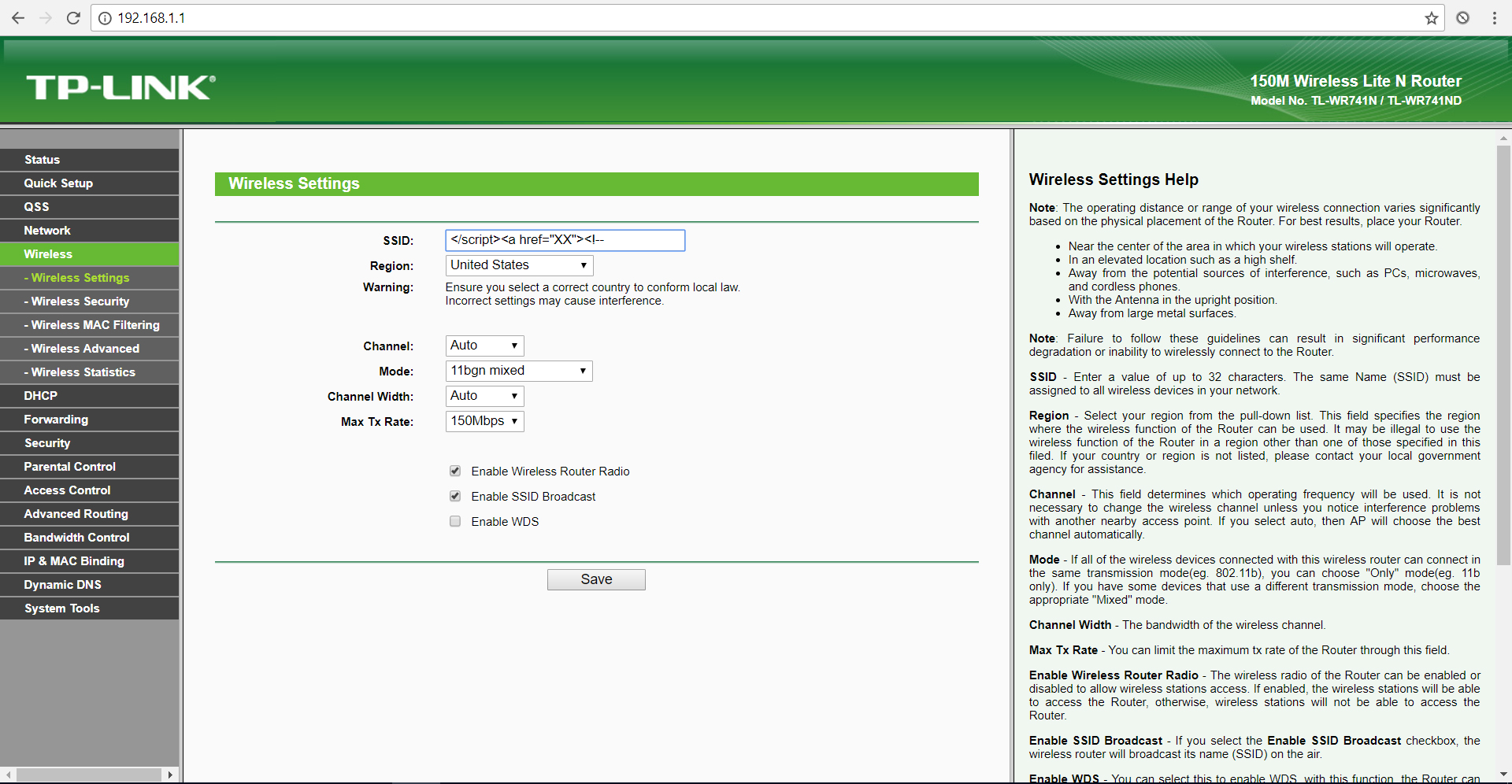Open IP & MAC Binding

90,561
